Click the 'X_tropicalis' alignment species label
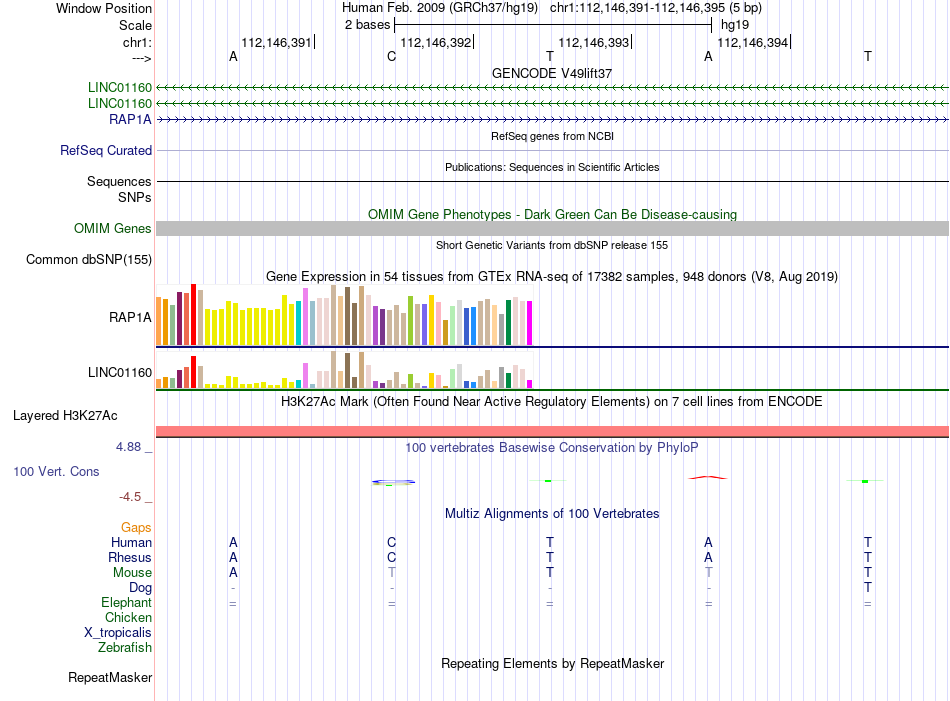This screenshot has width=950, height=701. [118, 633]
